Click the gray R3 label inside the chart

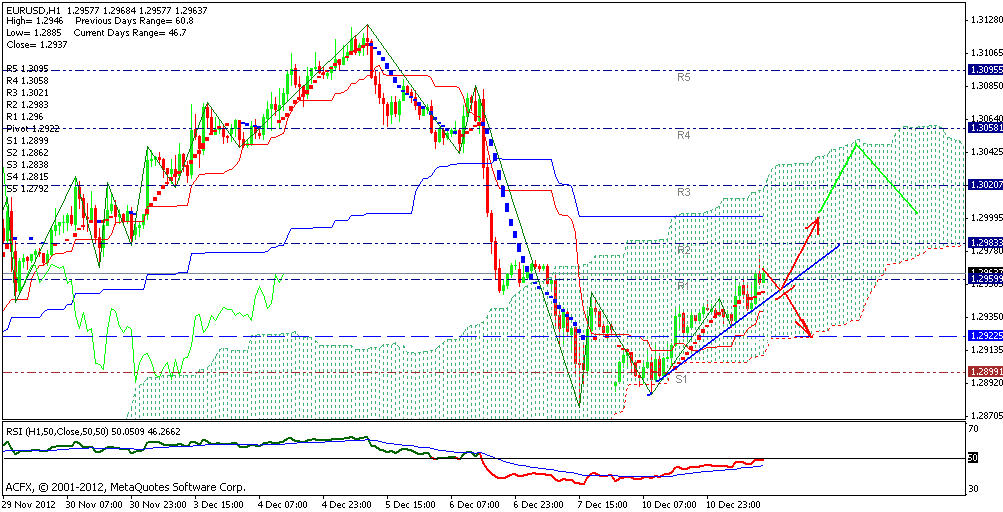[x=684, y=191]
